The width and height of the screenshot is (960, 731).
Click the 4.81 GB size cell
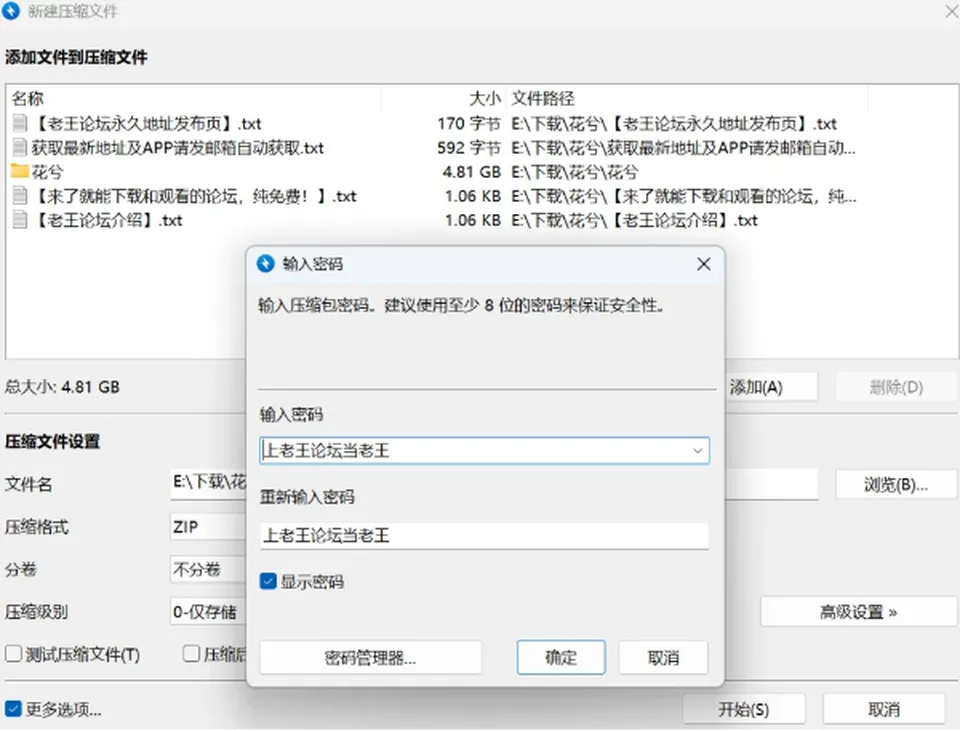472,171
